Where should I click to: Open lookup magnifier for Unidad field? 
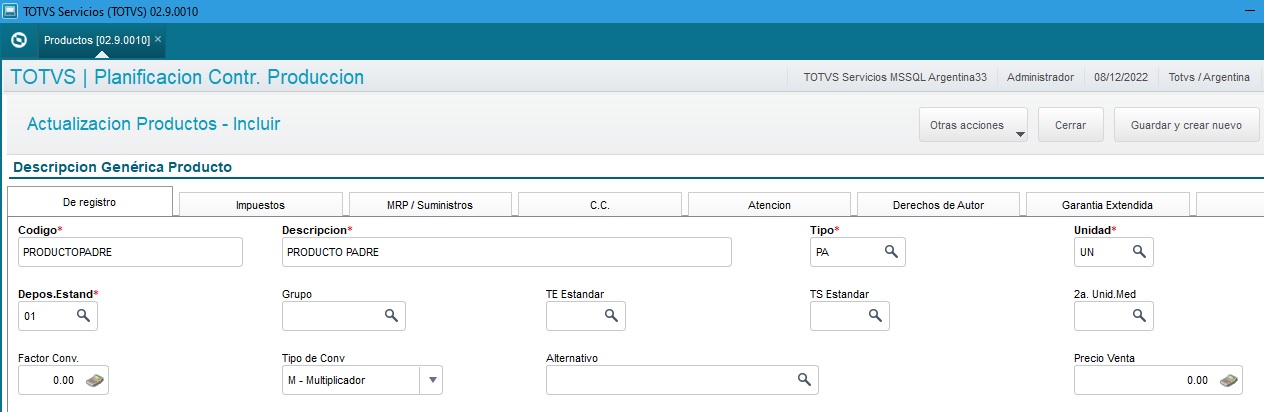(1138, 252)
